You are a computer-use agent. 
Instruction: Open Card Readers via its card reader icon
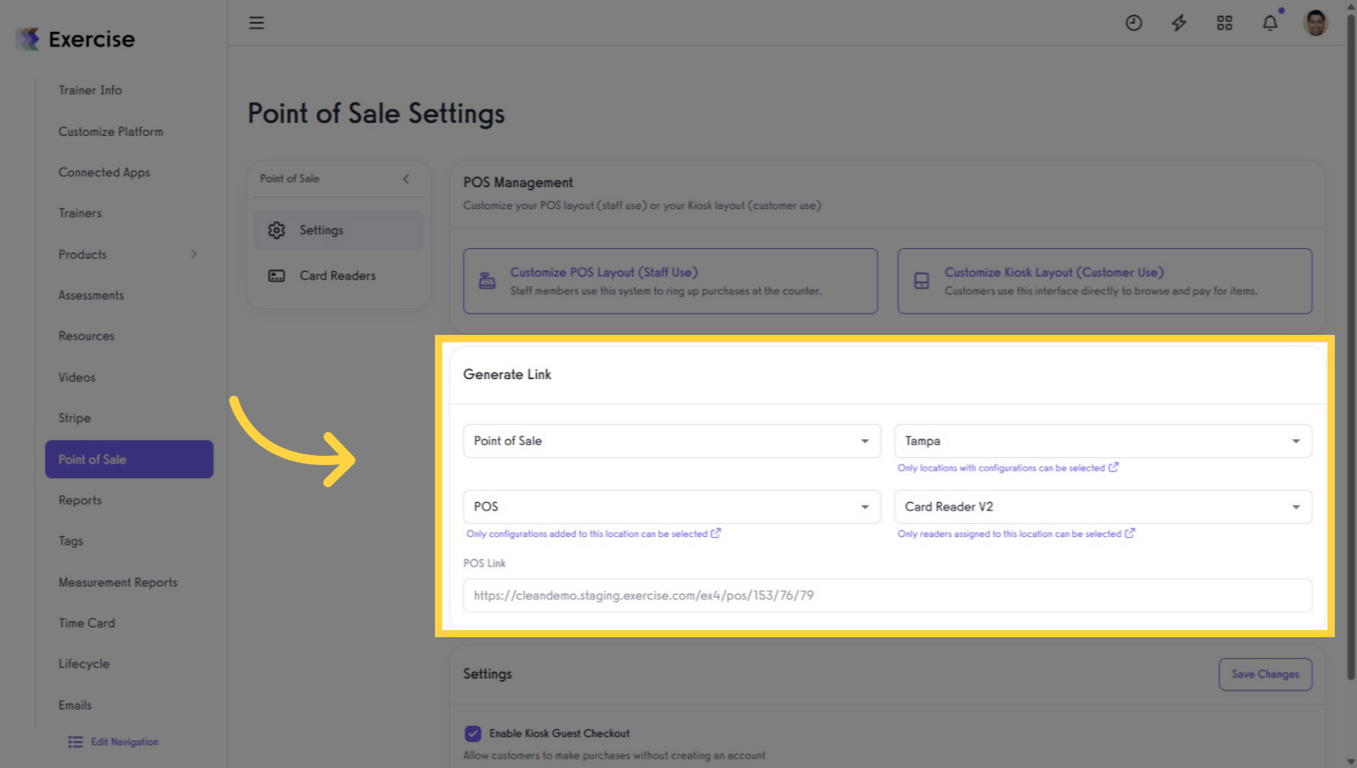point(277,275)
